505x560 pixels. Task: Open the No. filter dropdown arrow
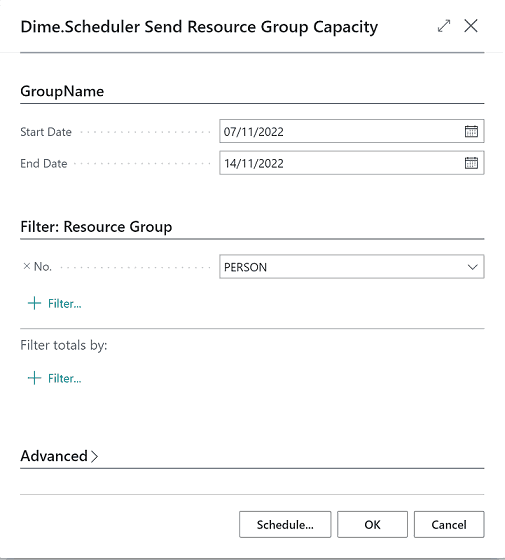coord(472,267)
